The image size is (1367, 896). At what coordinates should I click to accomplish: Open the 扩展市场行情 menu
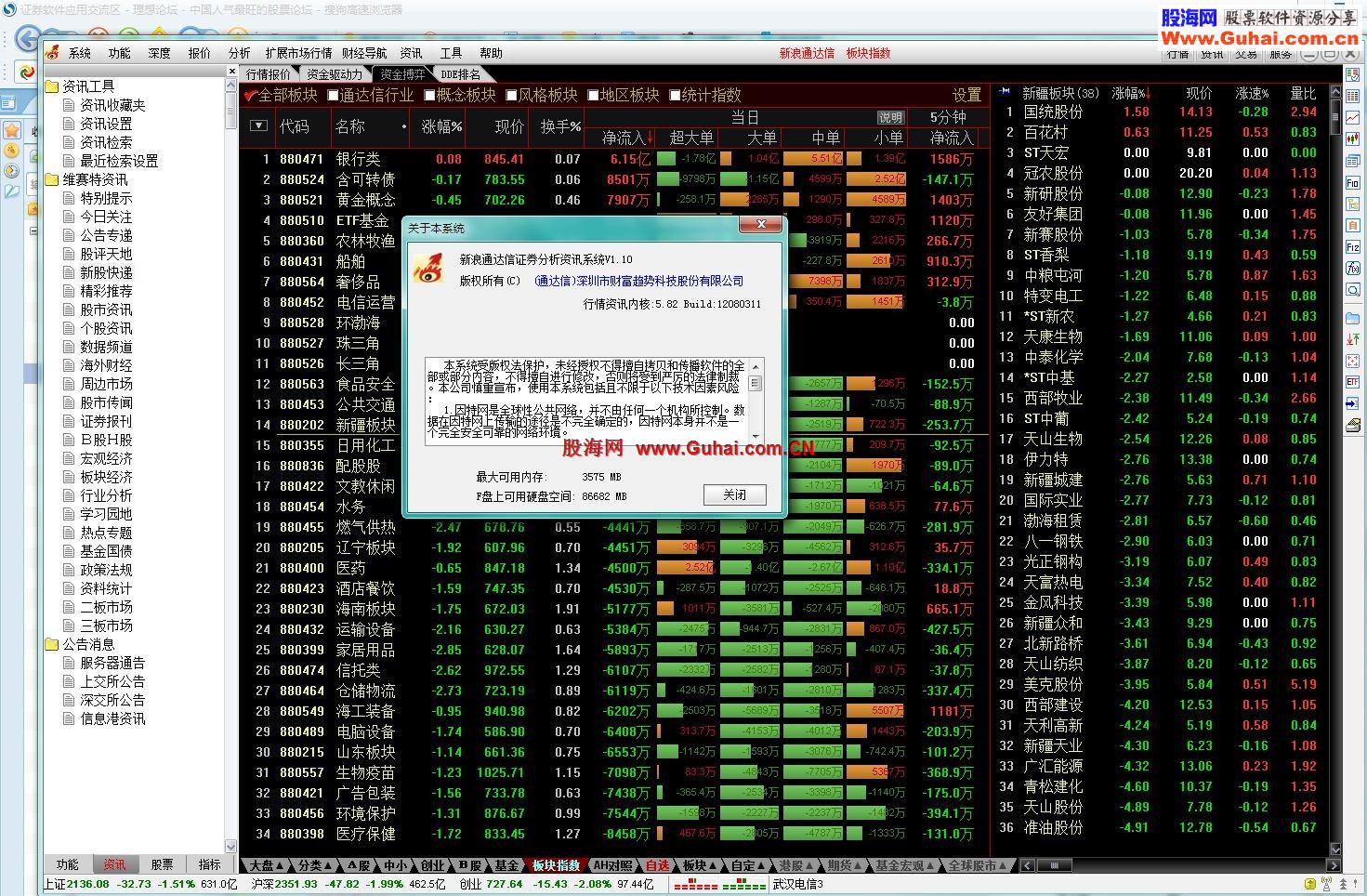point(298,53)
